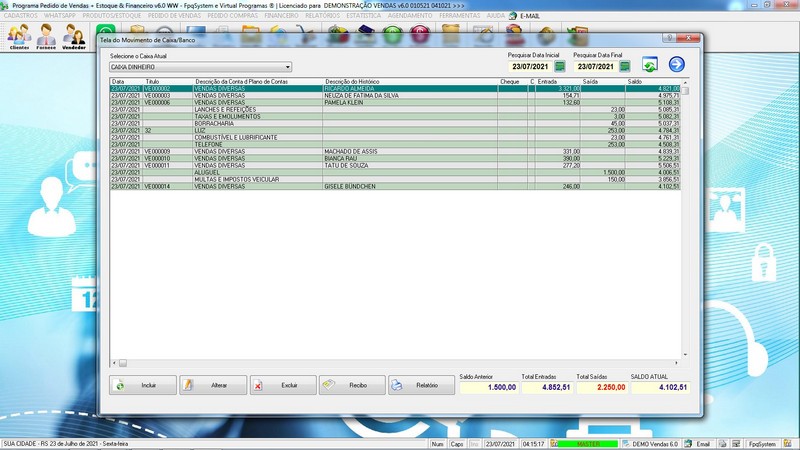Click the blue arrow exit icon

tap(677, 64)
